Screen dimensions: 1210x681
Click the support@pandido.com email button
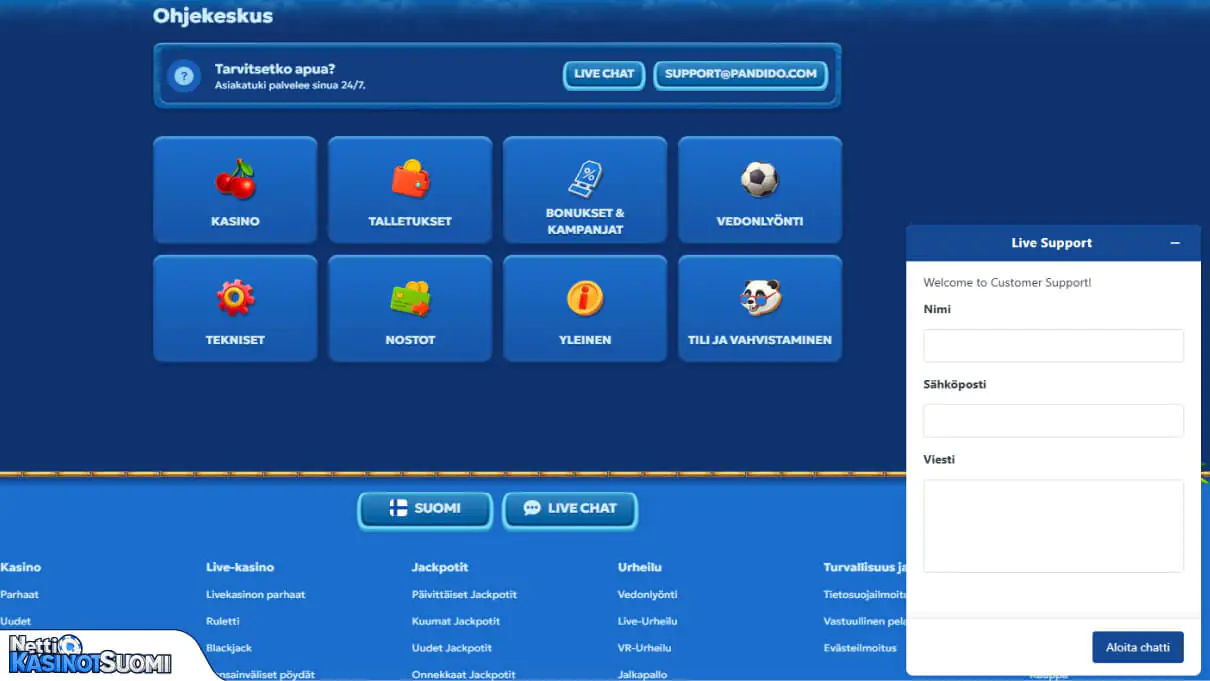point(740,74)
